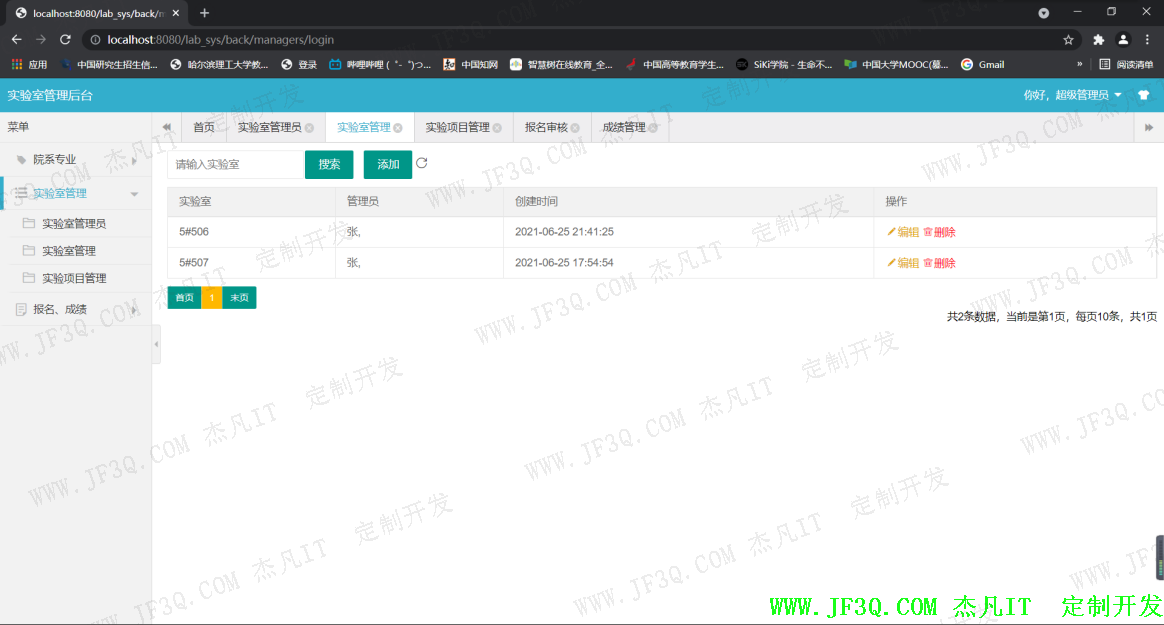The height and width of the screenshot is (625, 1164).
Task: Collapse the 实验室管理 menu group
Action: pos(75,194)
